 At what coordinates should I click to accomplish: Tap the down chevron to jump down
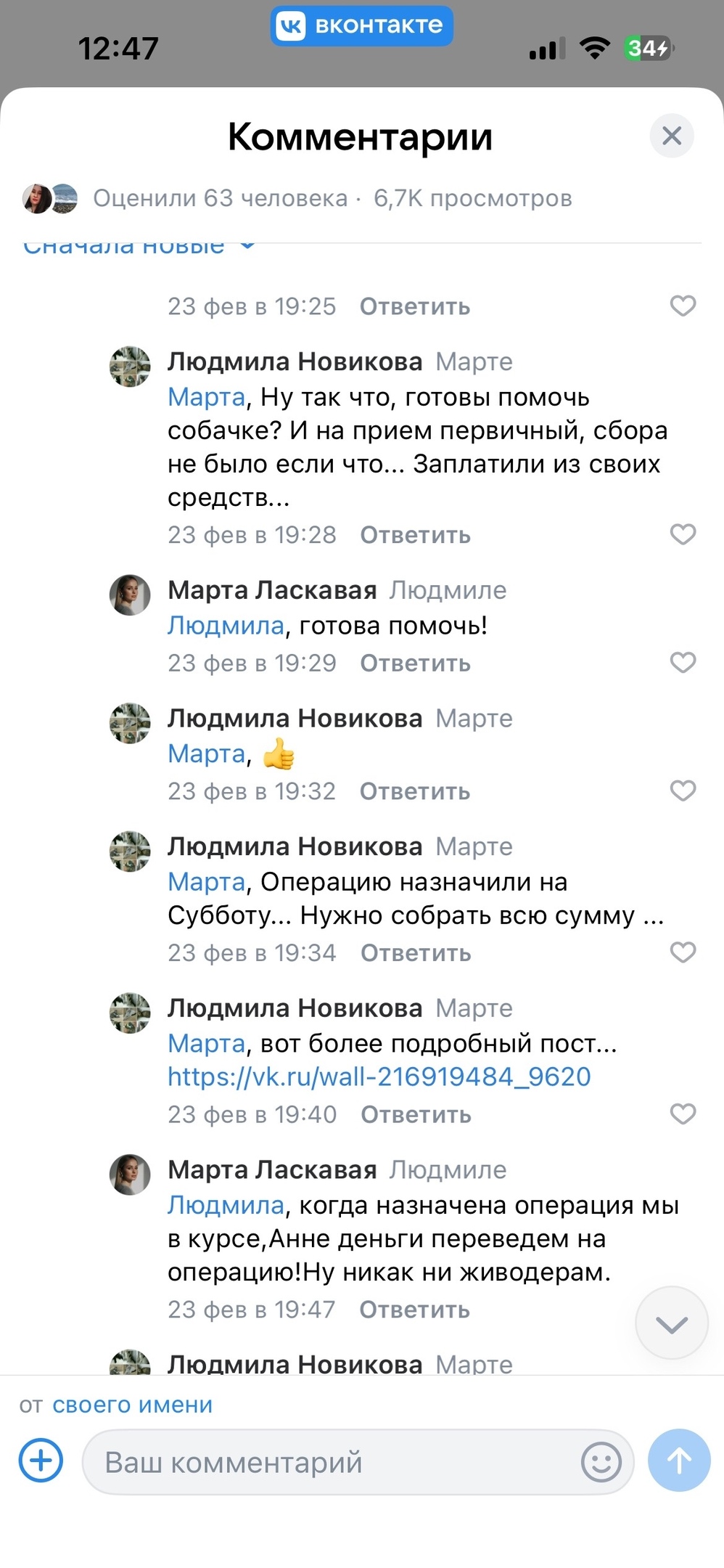[671, 1323]
